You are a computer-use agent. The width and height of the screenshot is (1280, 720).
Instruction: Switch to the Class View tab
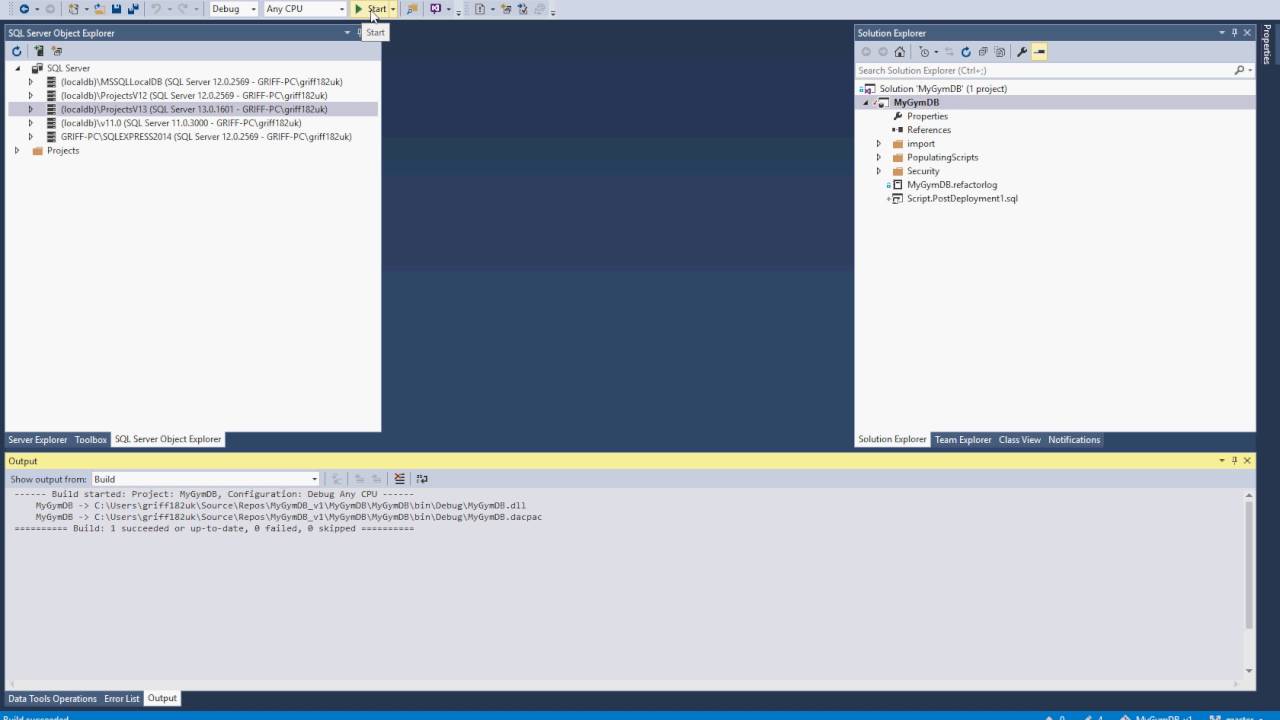[1020, 440]
